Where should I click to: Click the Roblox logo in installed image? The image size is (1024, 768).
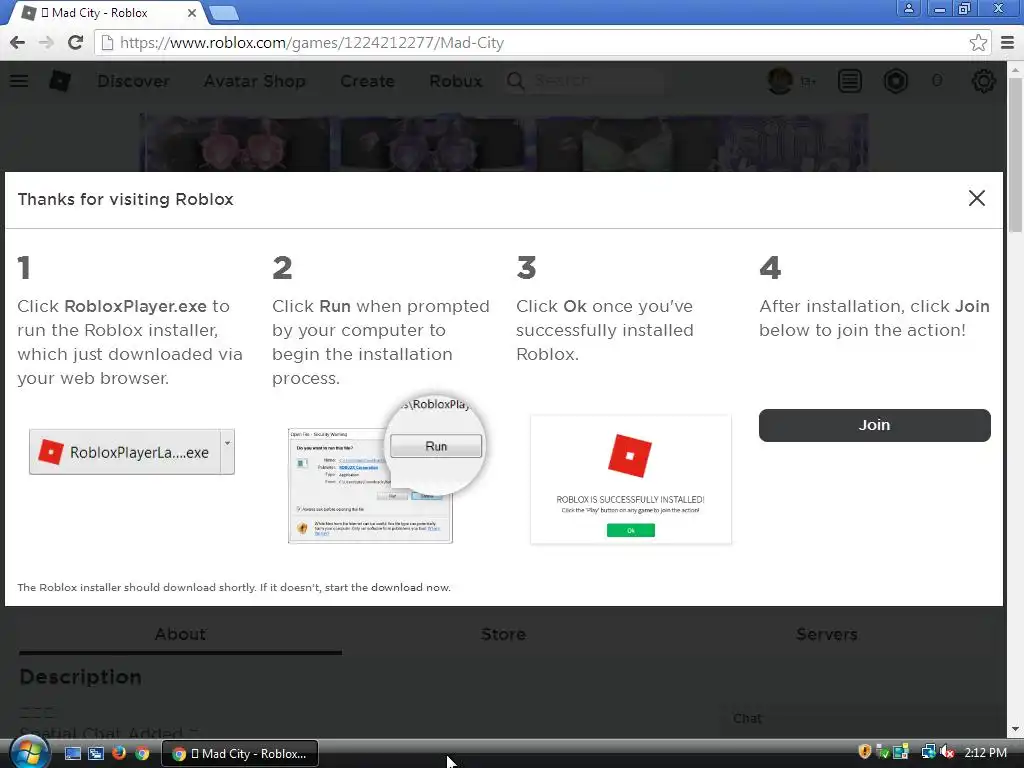630,455
